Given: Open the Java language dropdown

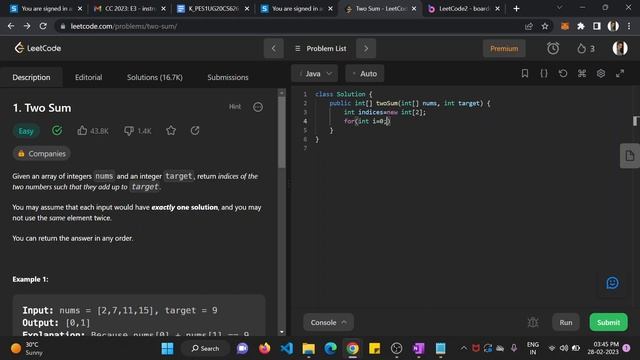Looking at the screenshot, I should [x=315, y=73].
